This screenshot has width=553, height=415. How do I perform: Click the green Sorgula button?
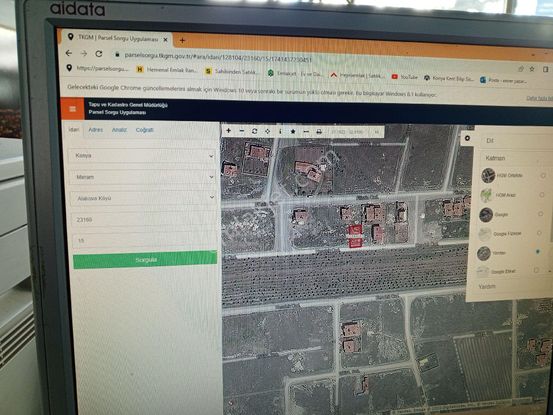145,260
